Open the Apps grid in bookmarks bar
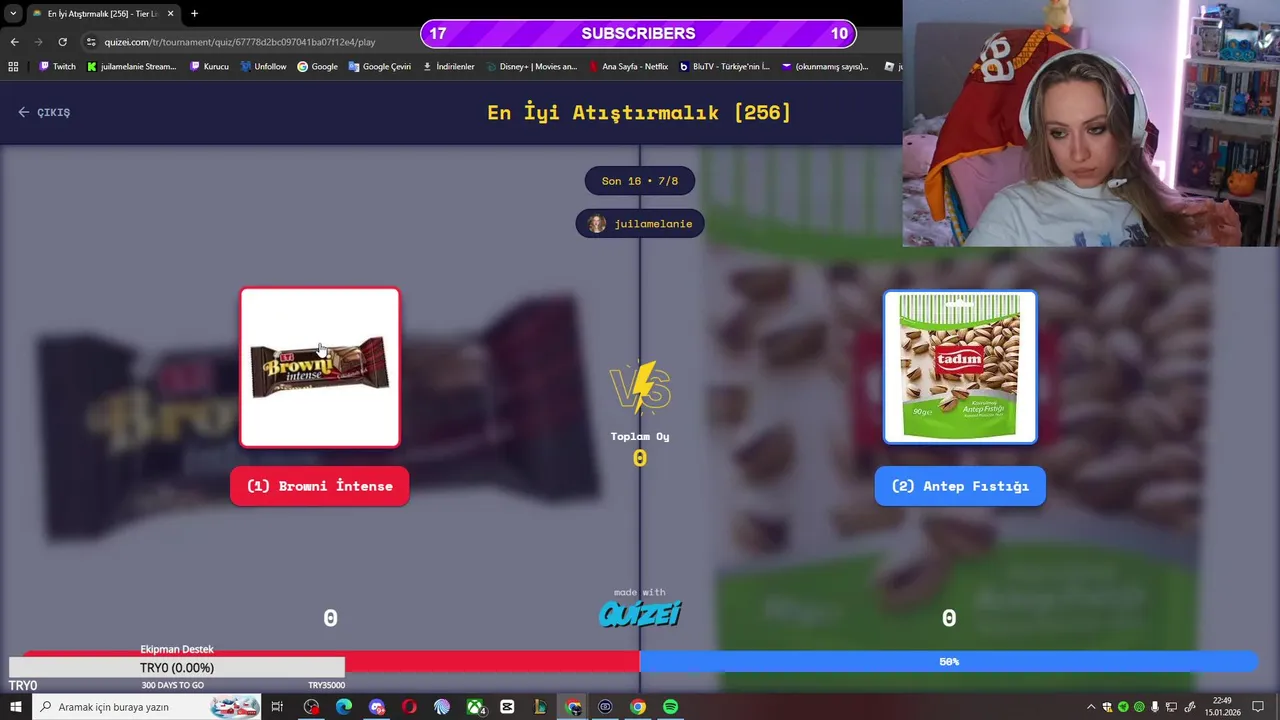The image size is (1280, 720). (x=13, y=67)
